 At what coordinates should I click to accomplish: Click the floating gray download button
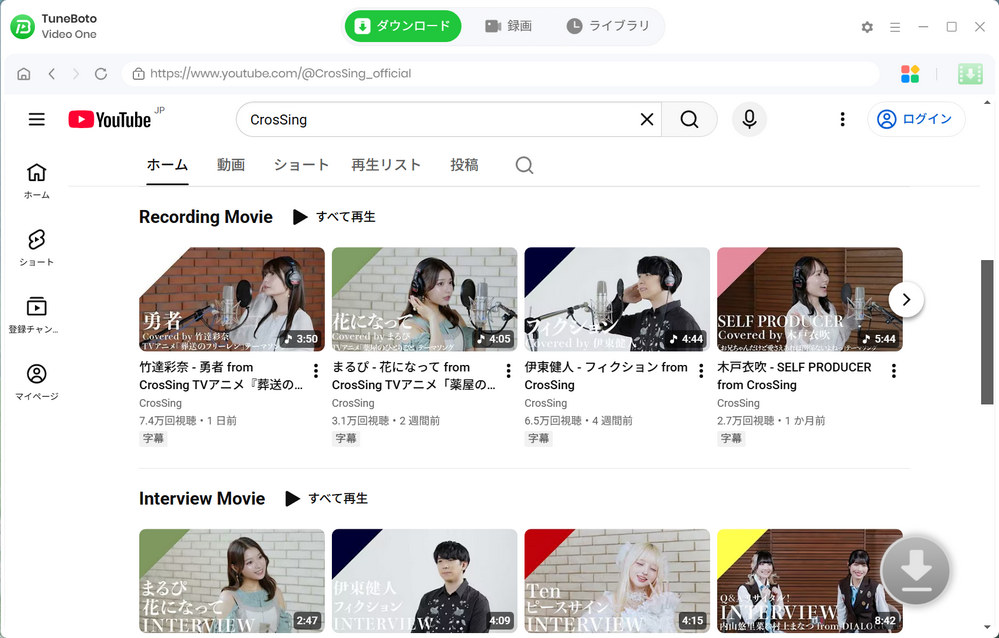916,571
